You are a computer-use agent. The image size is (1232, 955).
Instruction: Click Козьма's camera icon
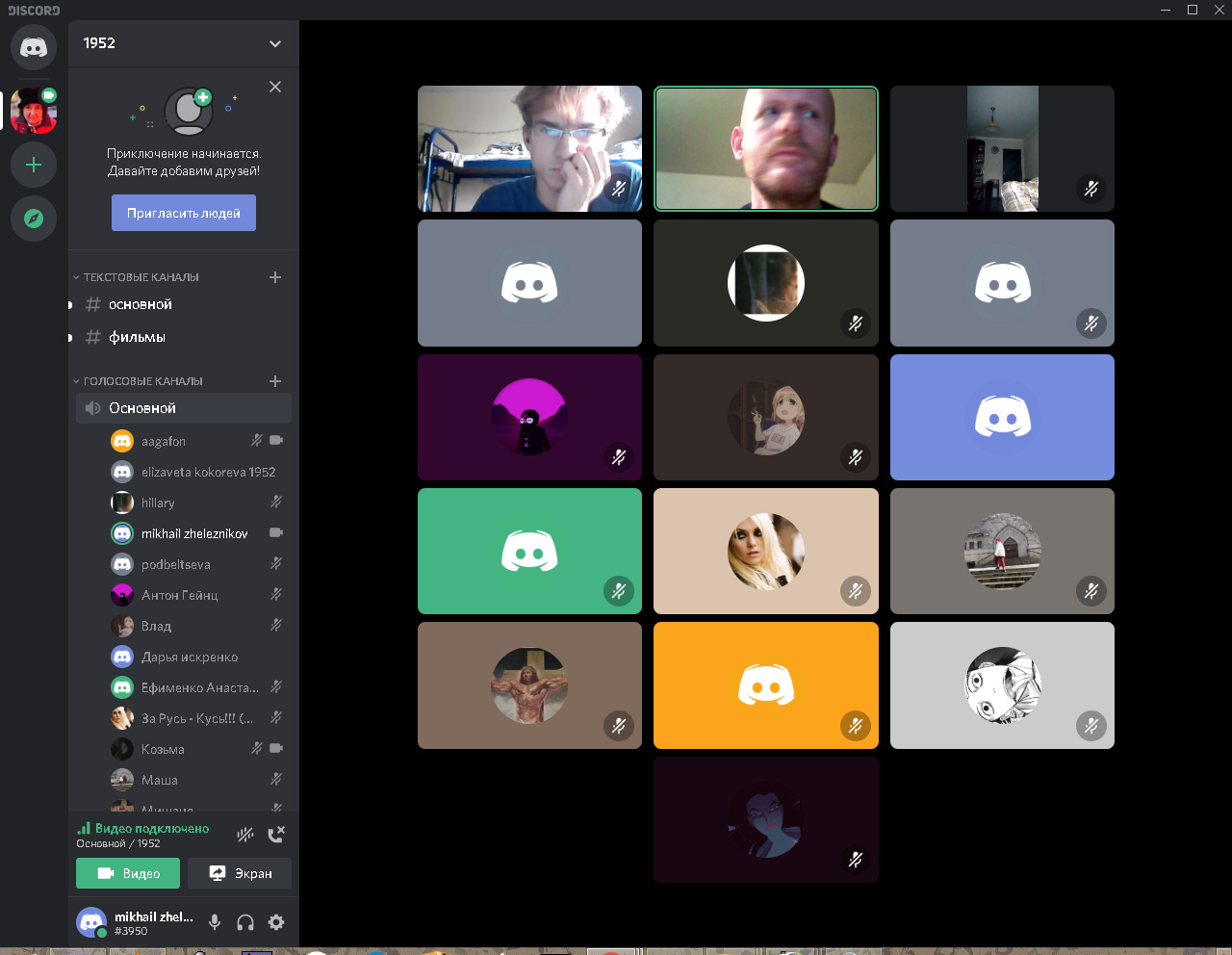pos(276,748)
